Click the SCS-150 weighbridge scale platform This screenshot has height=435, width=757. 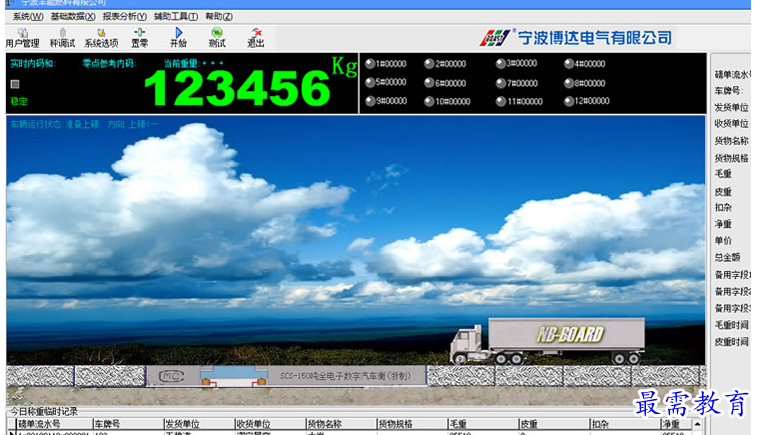[286, 376]
